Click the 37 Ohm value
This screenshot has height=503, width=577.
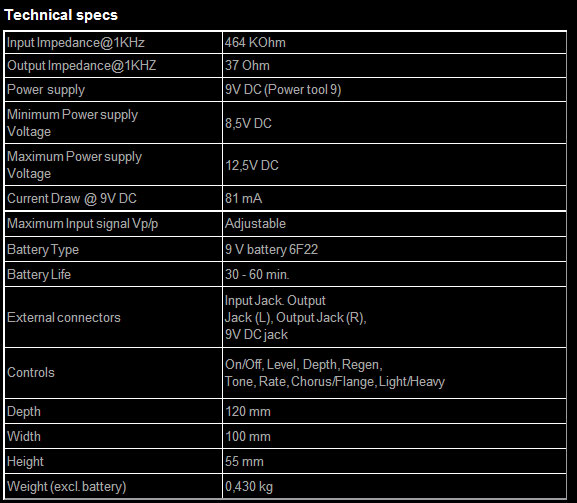coord(247,65)
